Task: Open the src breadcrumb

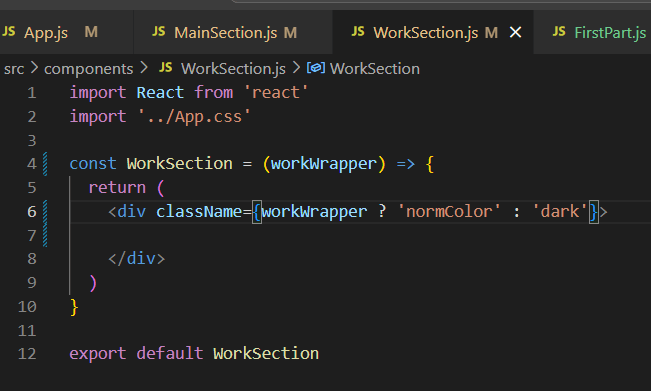Action: click(14, 69)
